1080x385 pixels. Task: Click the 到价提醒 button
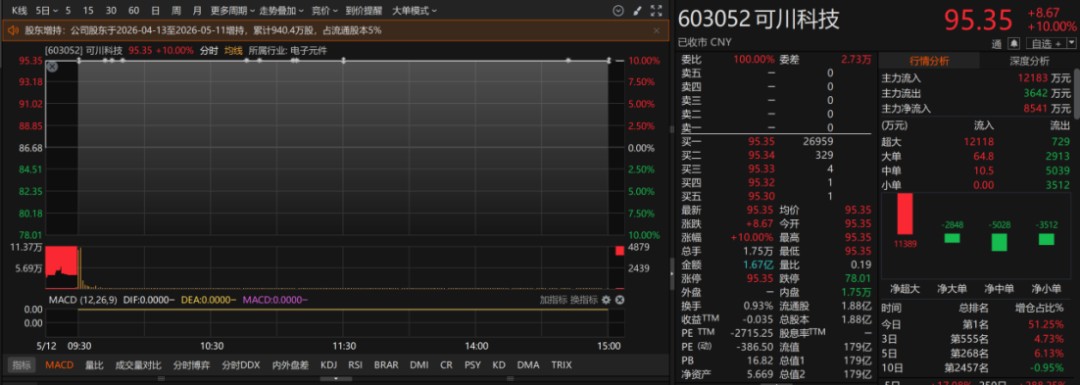tap(364, 11)
